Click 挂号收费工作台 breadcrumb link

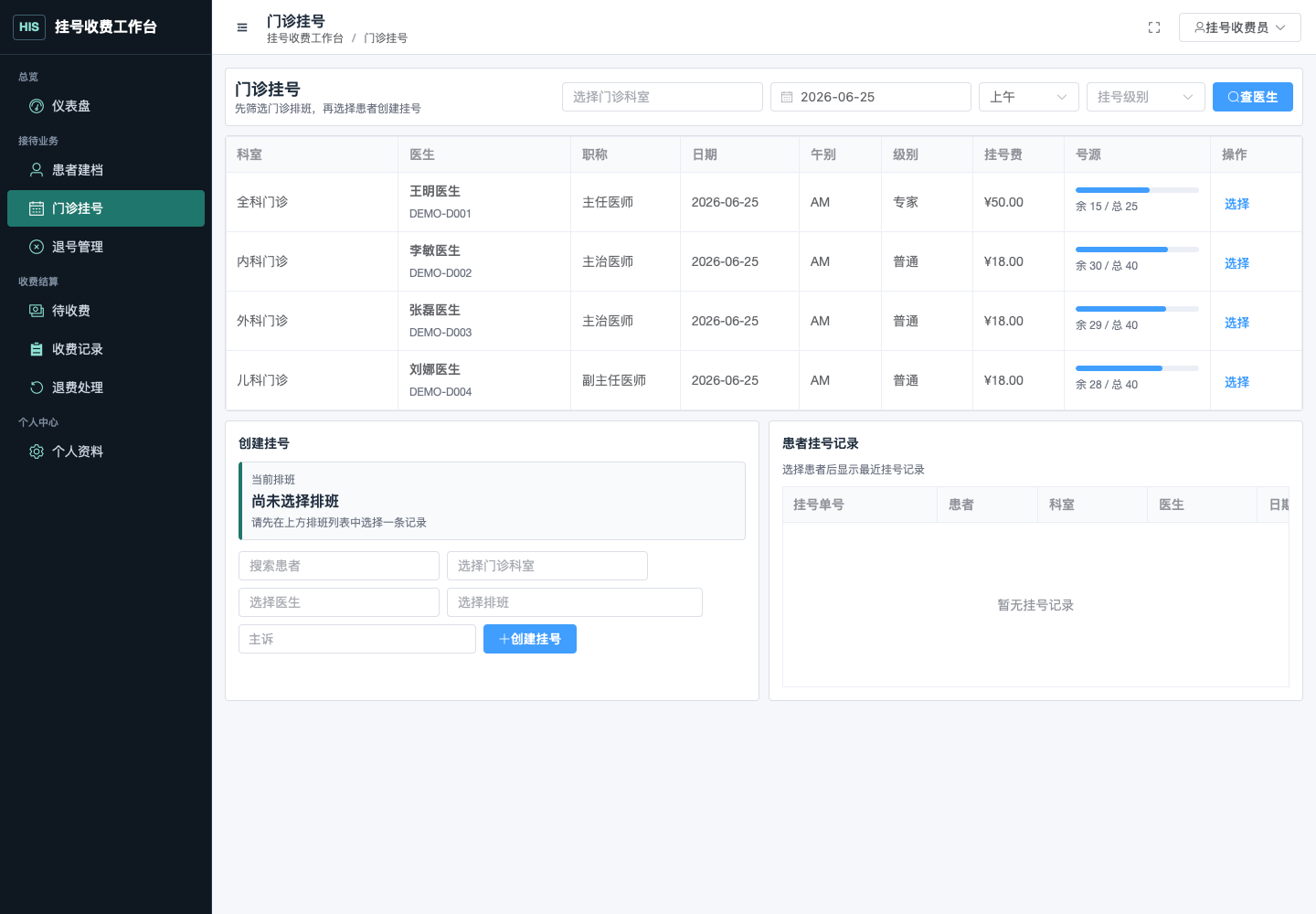(x=305, y=38)
